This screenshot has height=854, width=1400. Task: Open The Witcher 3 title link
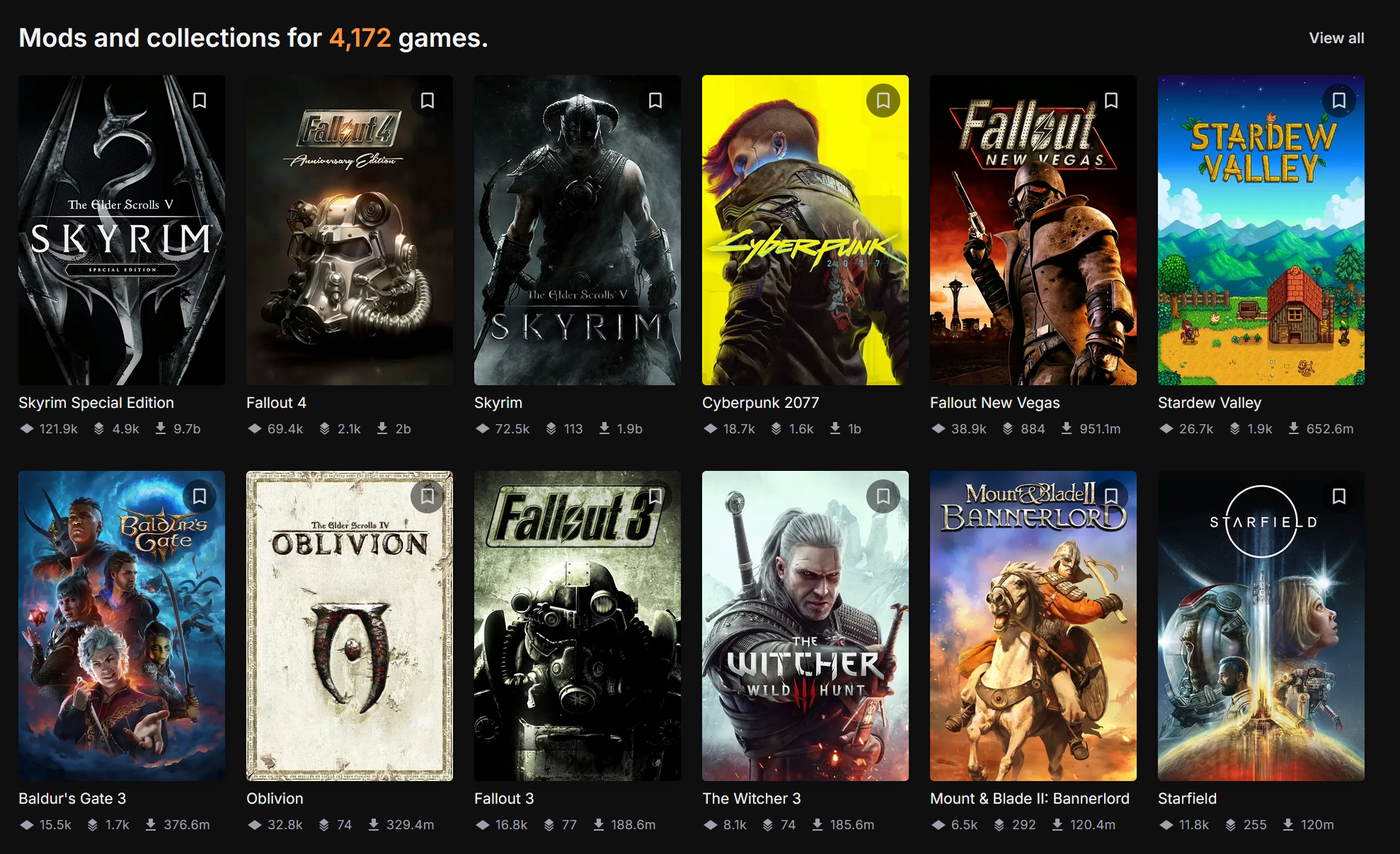(751, 799)
